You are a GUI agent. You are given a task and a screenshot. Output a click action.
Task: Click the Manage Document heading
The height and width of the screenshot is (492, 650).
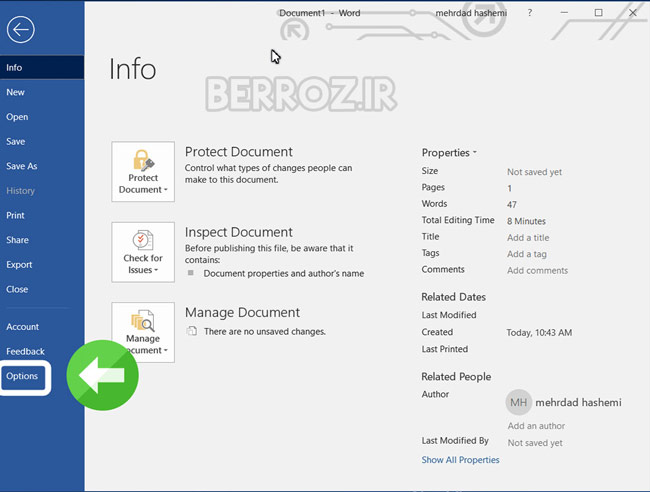(242, 312)
